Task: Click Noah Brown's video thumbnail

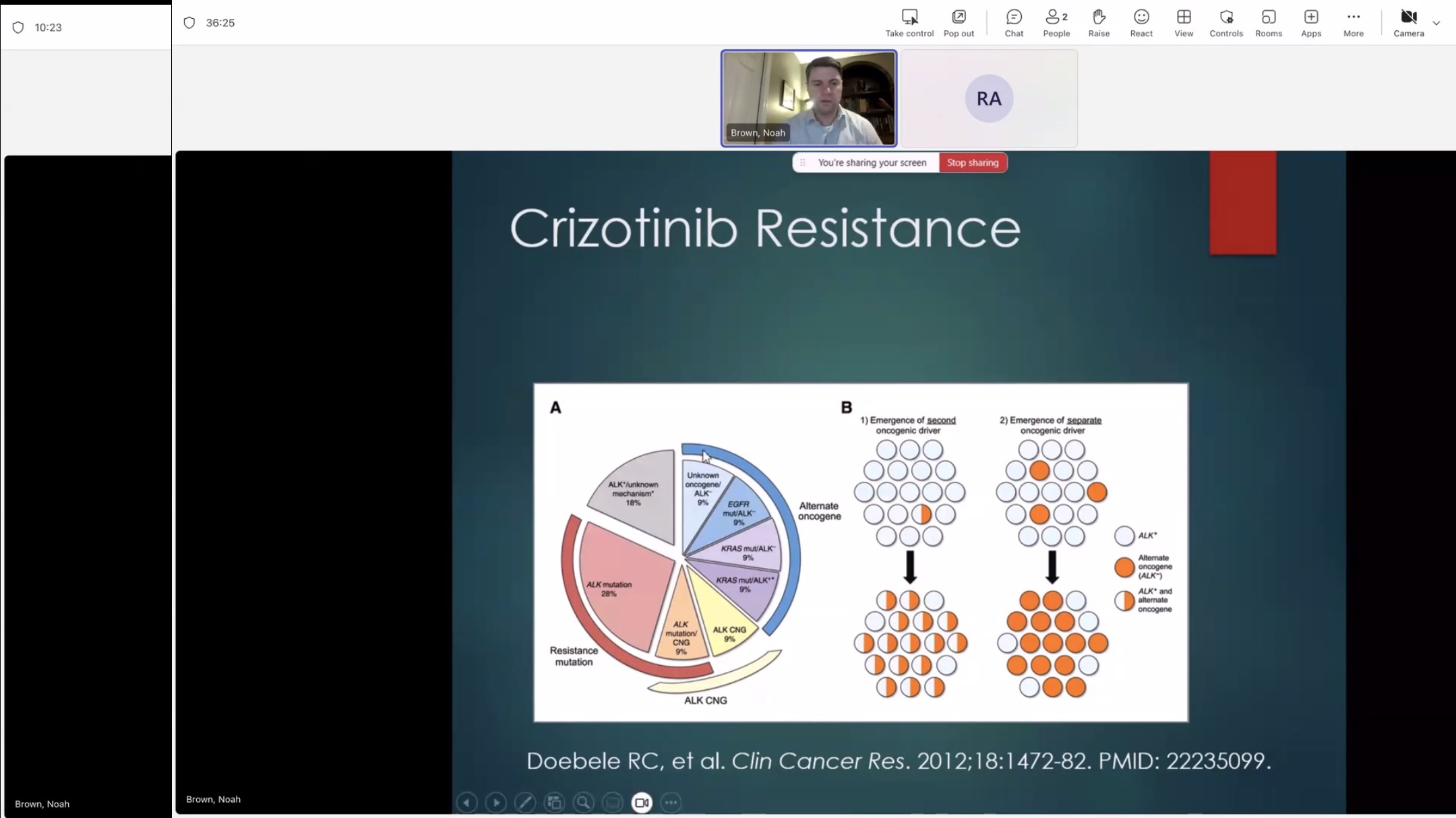Action: pyautogui.click(x=808, y=98)
